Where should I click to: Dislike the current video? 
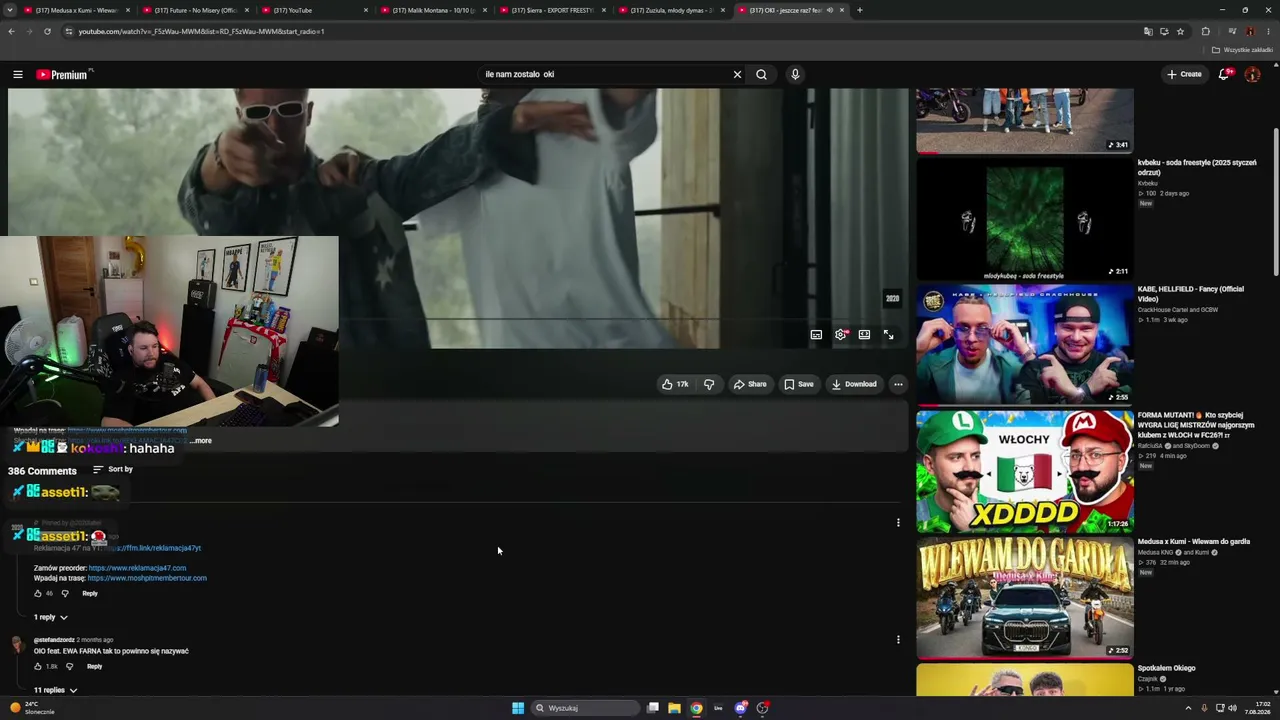pyautogui.click(x=709, y=384)
